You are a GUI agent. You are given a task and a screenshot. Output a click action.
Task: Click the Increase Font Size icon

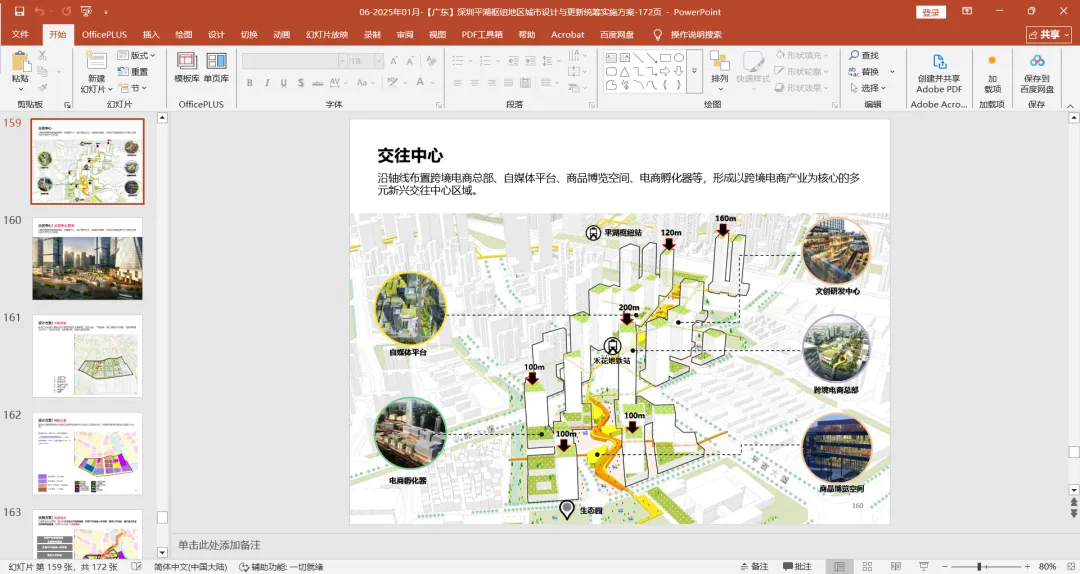click(x=394, y=61)
